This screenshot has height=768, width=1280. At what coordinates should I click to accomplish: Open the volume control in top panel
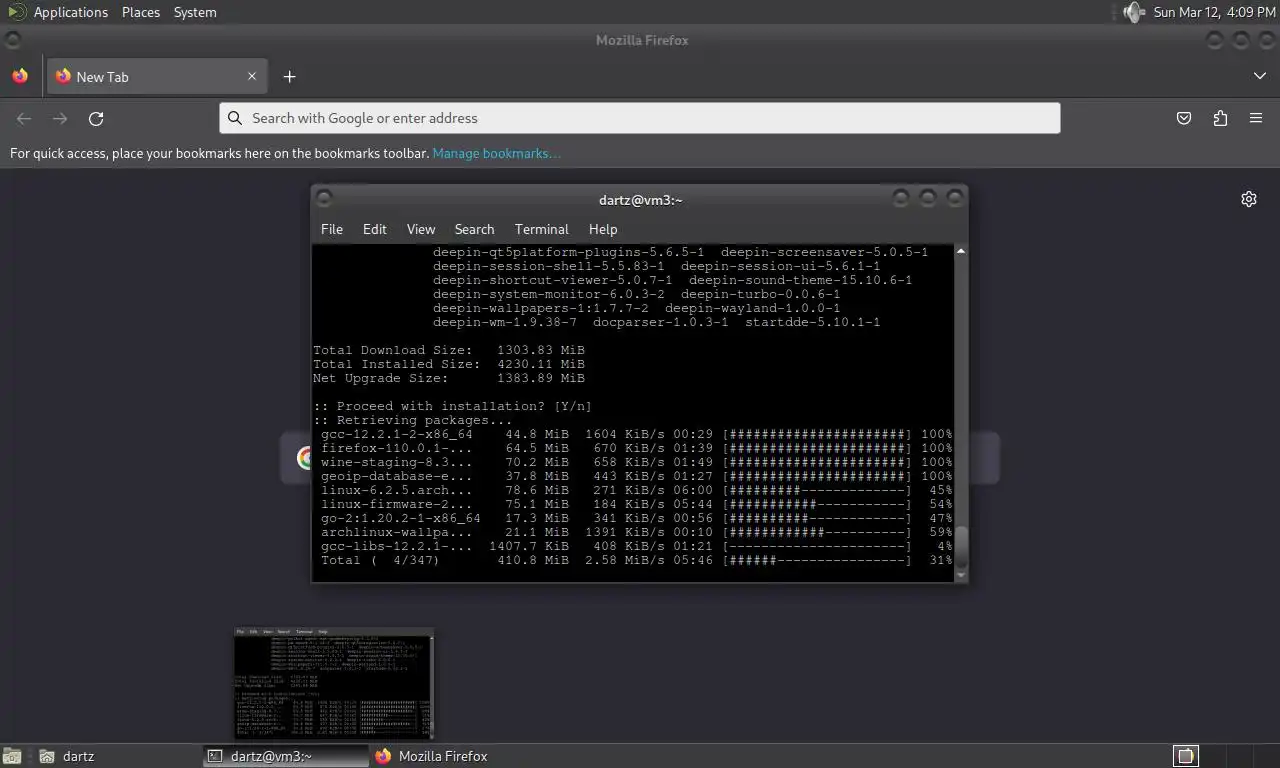[x=1132, y=12]
